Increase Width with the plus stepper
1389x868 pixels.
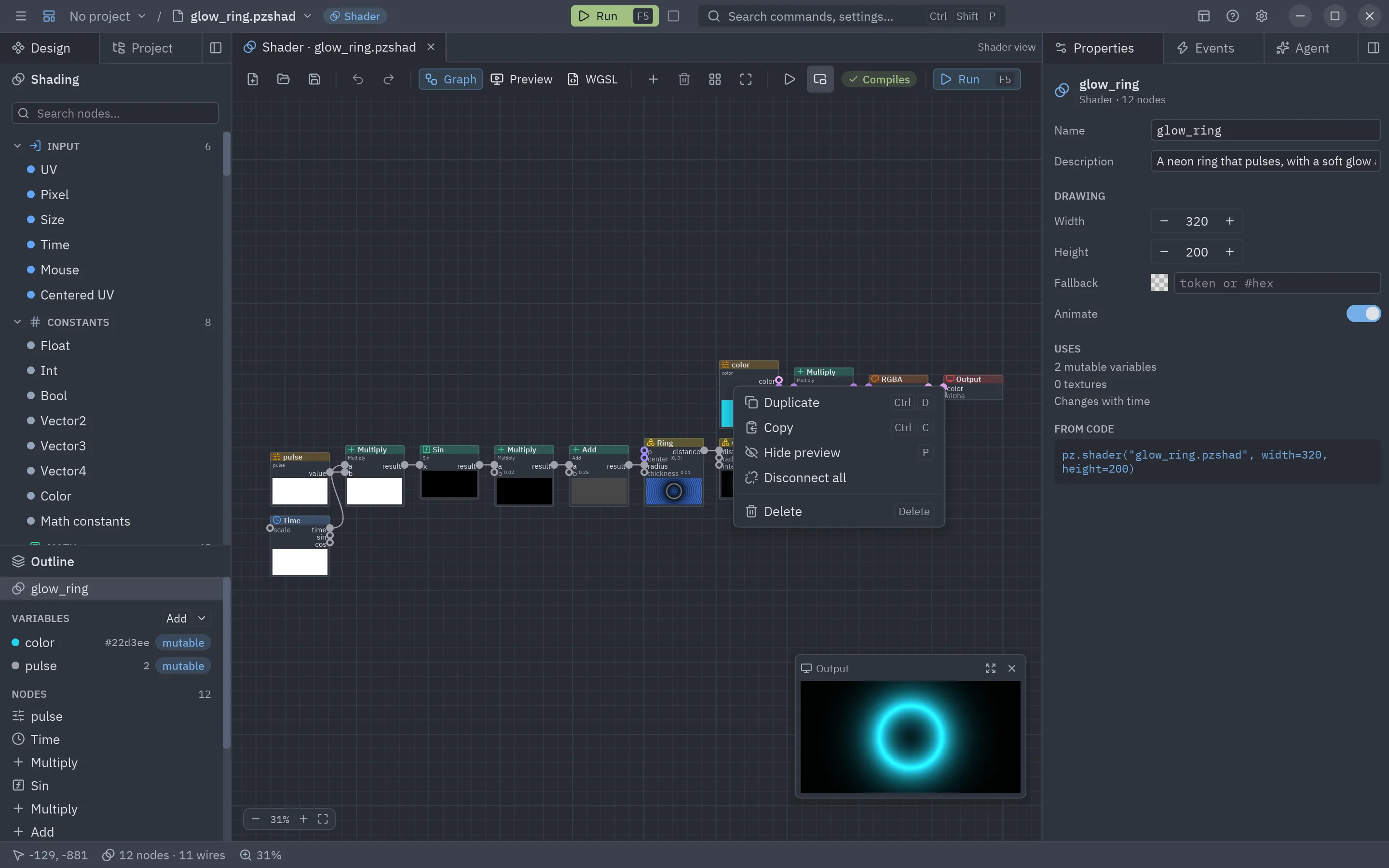click(x=1229, y=221)
